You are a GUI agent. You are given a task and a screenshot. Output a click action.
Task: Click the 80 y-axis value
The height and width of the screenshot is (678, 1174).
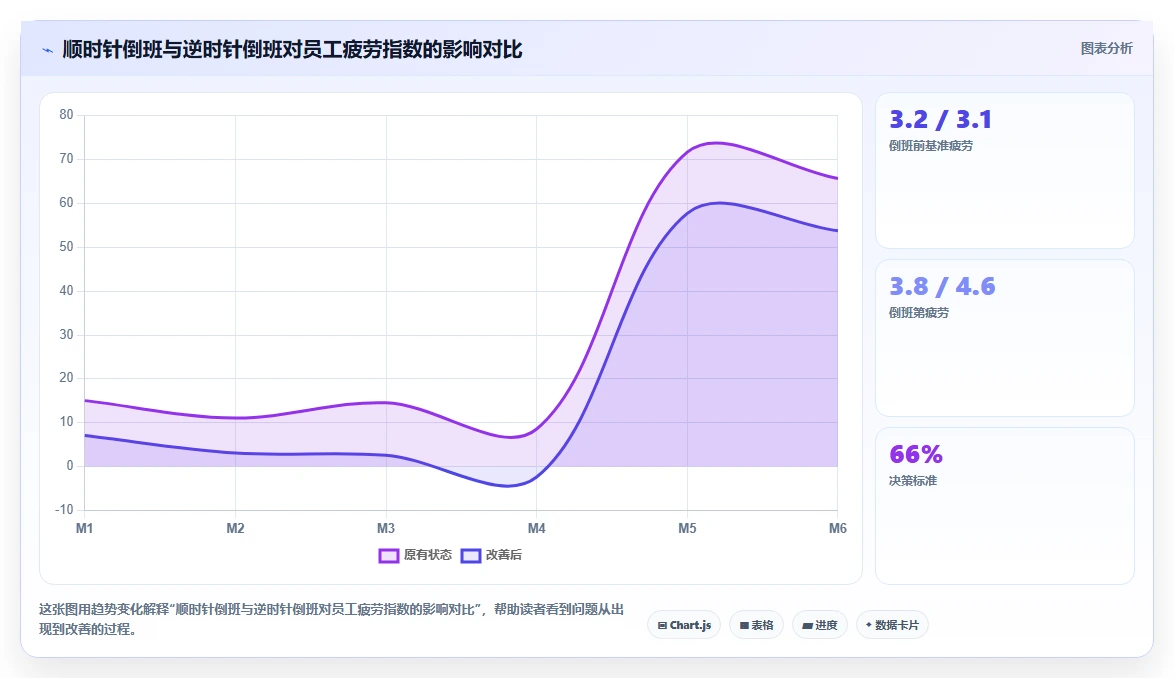(67, 114)
